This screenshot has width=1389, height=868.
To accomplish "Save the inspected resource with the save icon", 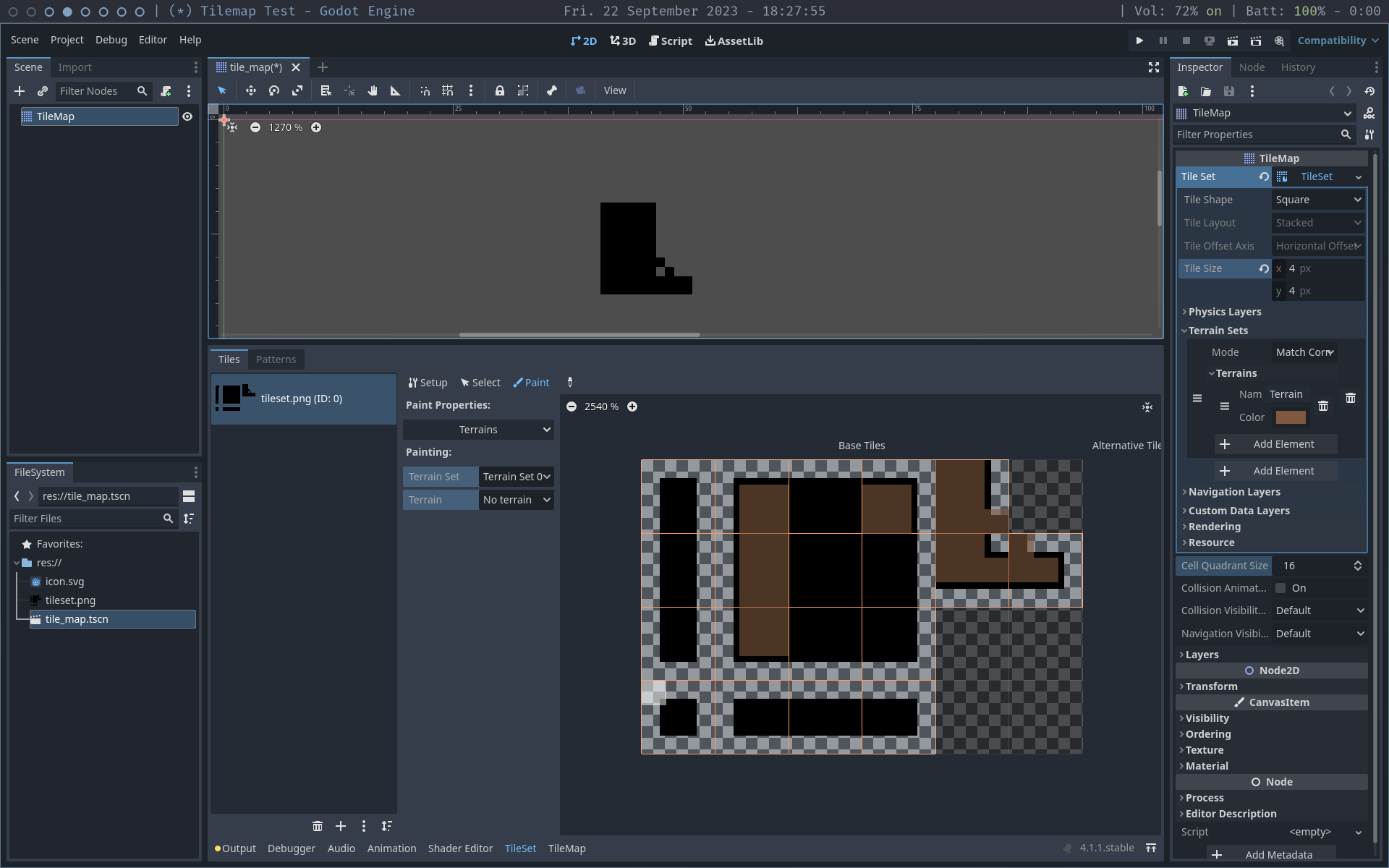I will [x=1228, y=91].
